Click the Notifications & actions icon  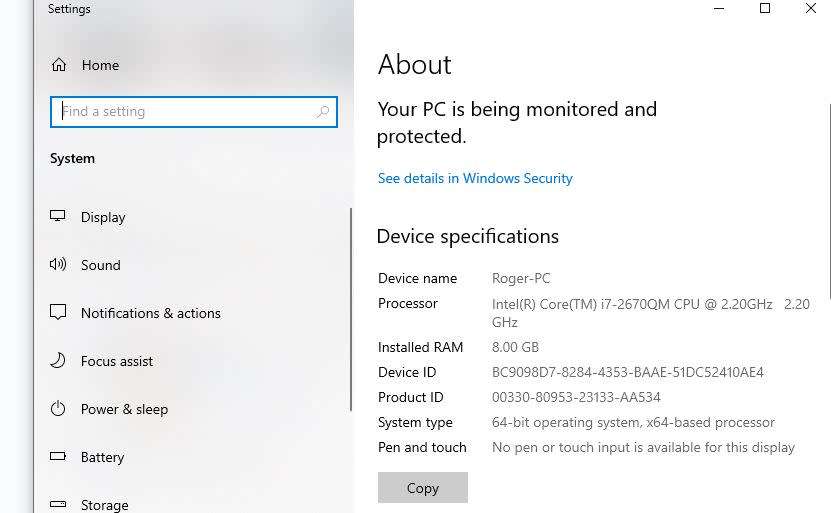[58, 313]
